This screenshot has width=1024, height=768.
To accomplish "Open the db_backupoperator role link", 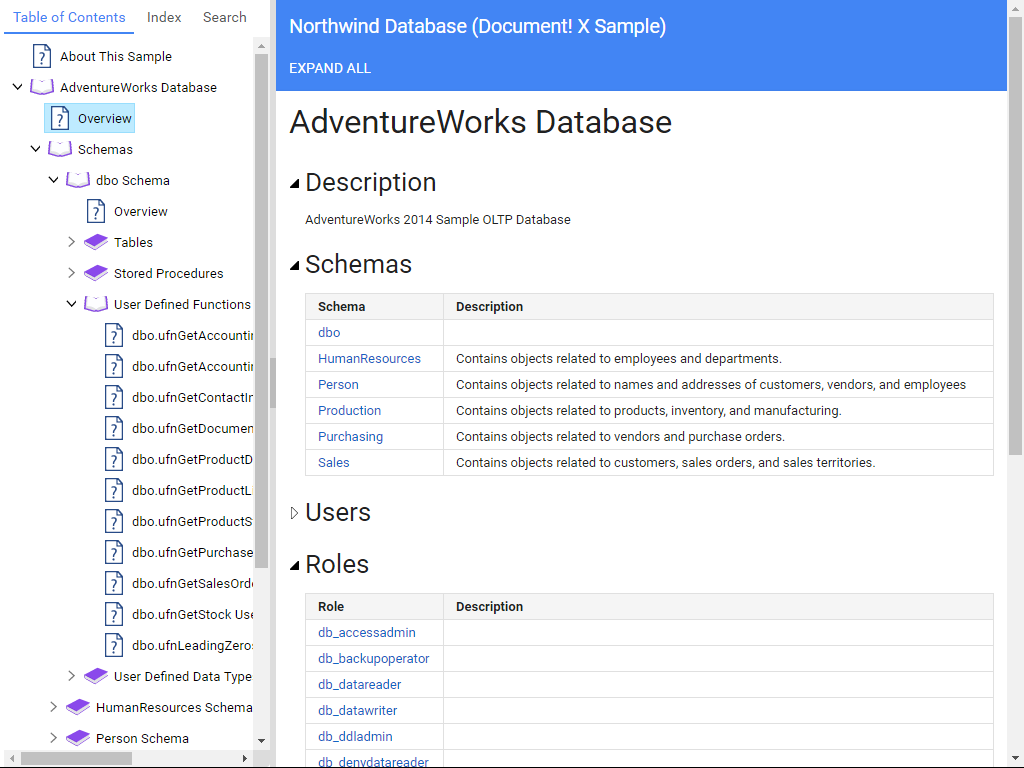I will coord(374,658).
